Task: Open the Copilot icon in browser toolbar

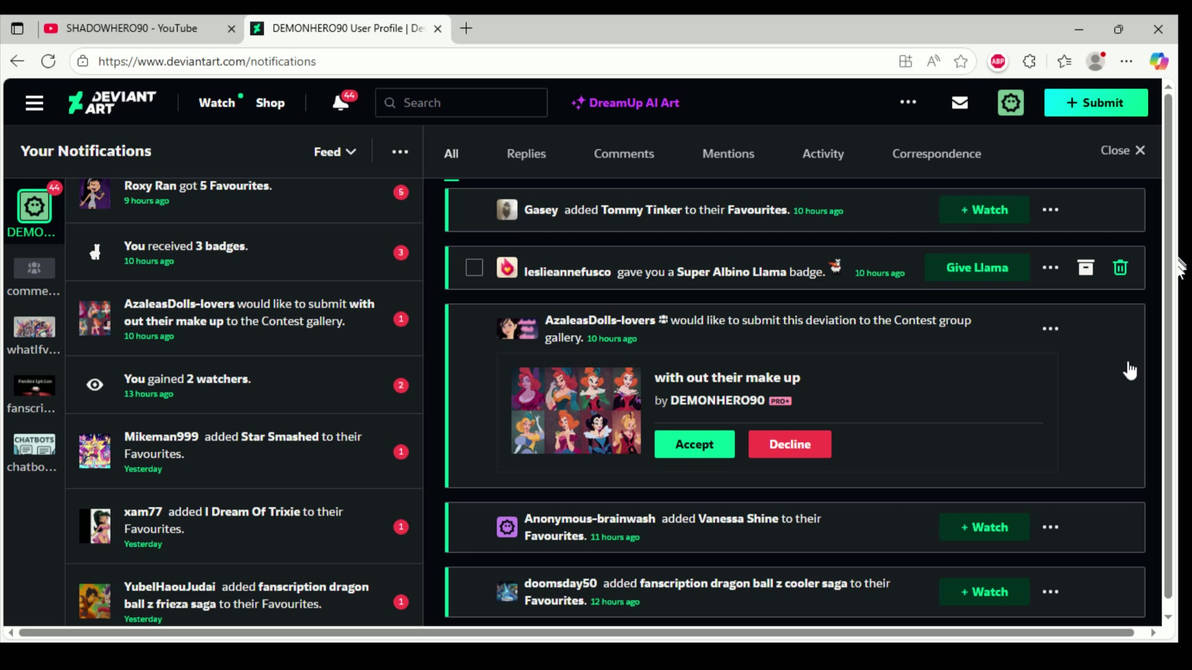Action: (1159, 62)
